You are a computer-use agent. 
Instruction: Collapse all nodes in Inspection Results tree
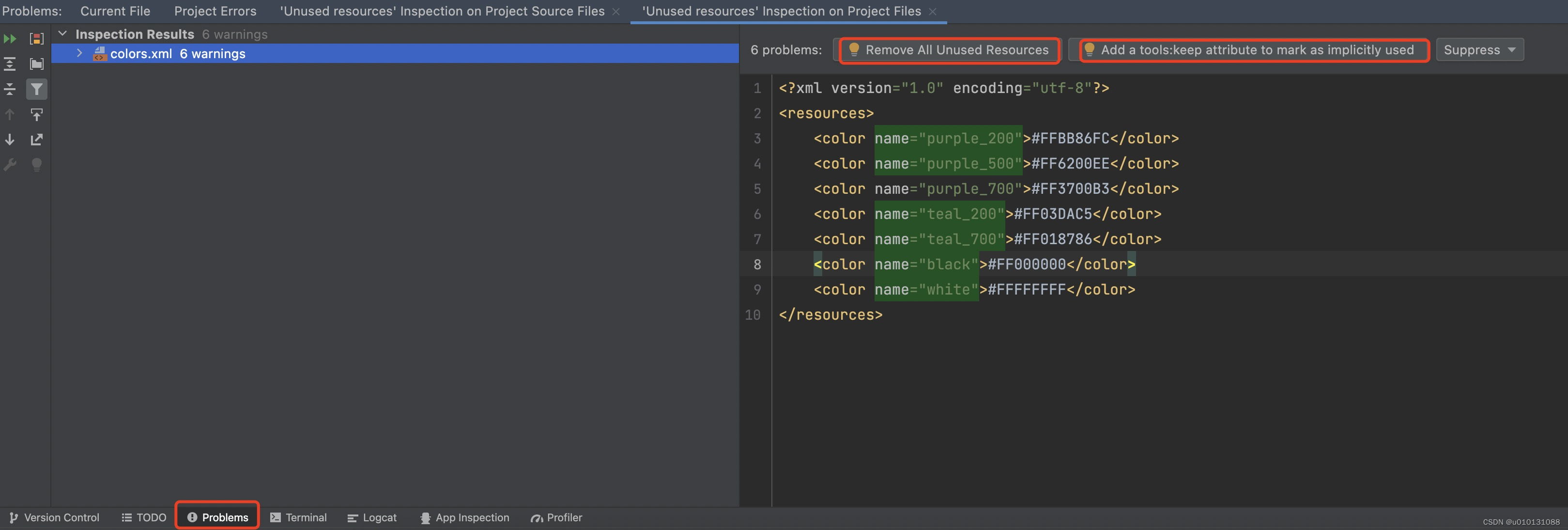tap(10, 90)
